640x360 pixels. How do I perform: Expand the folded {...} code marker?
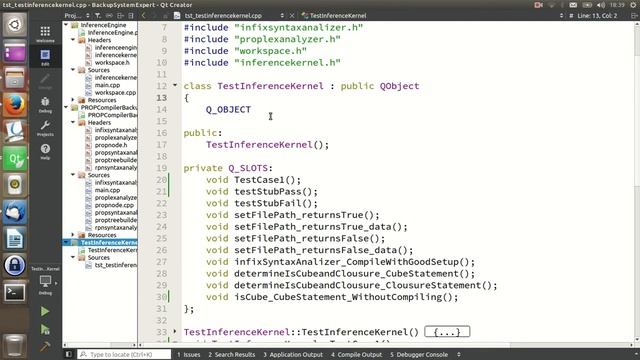[447, 331]
